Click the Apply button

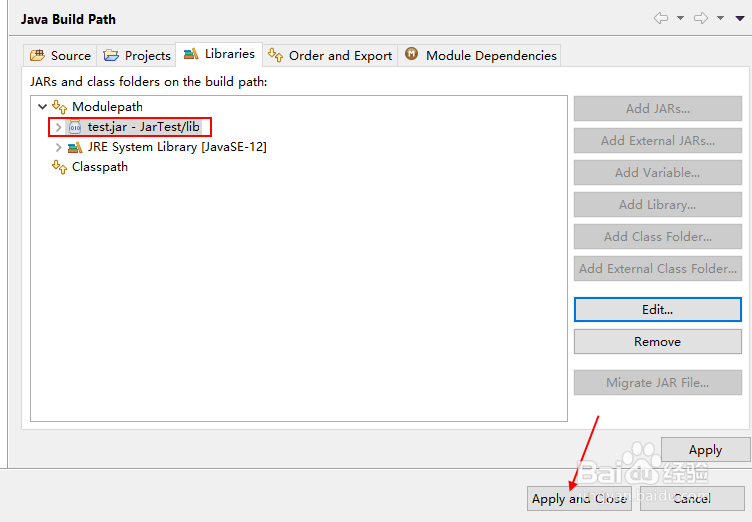pos(705,450)
